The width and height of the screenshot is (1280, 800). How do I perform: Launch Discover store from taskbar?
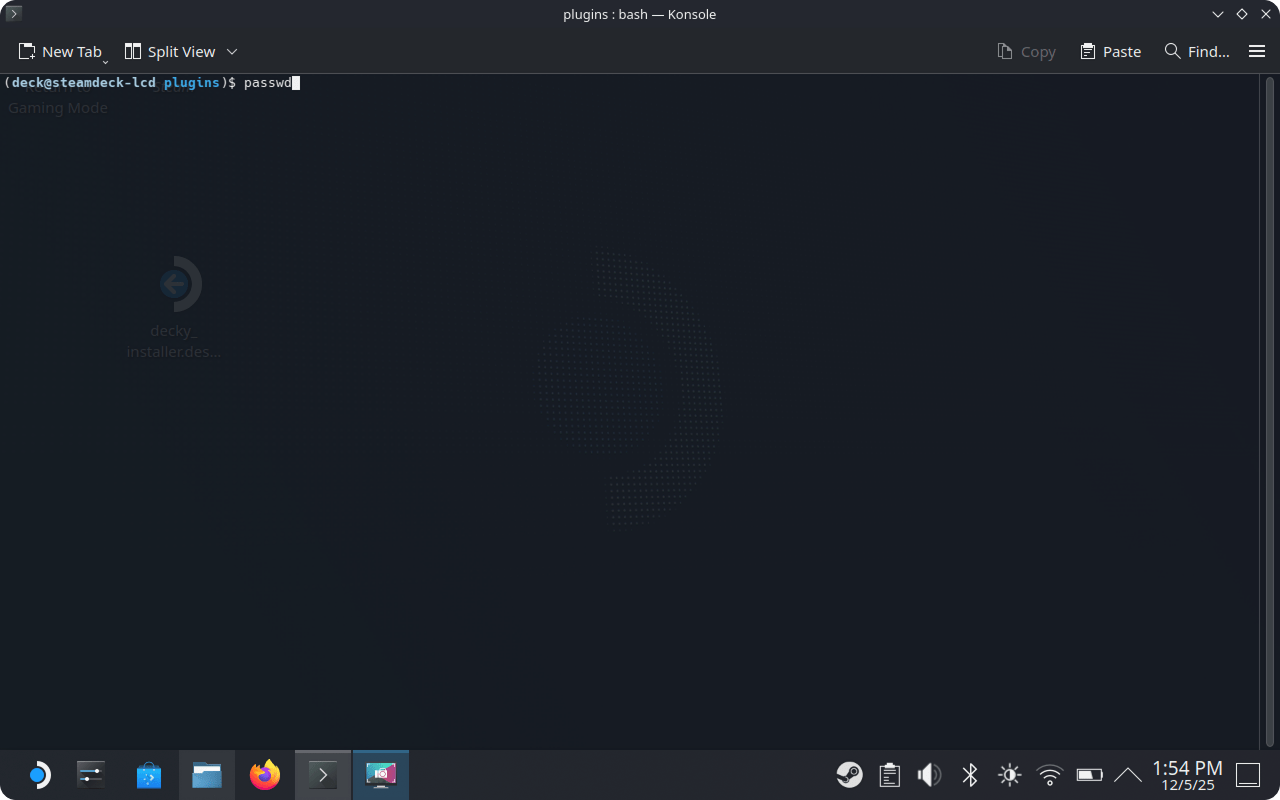tap(149, 775)
